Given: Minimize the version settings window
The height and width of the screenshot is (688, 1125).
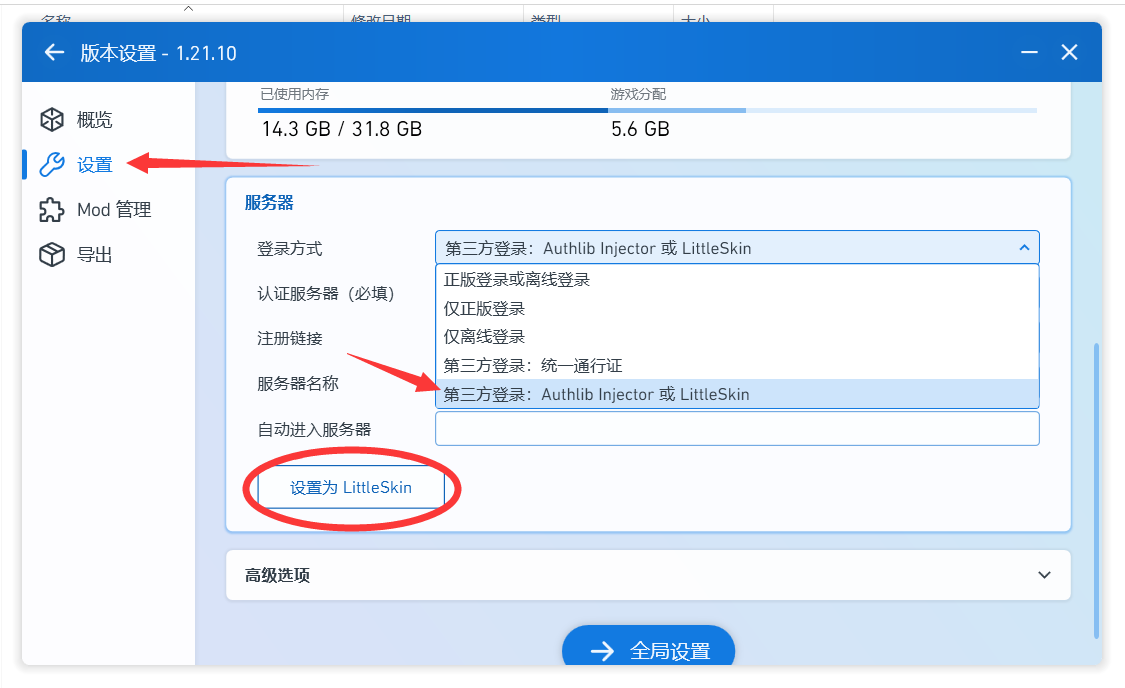Looking at the screenshot, I should (x=1029, y=53).
